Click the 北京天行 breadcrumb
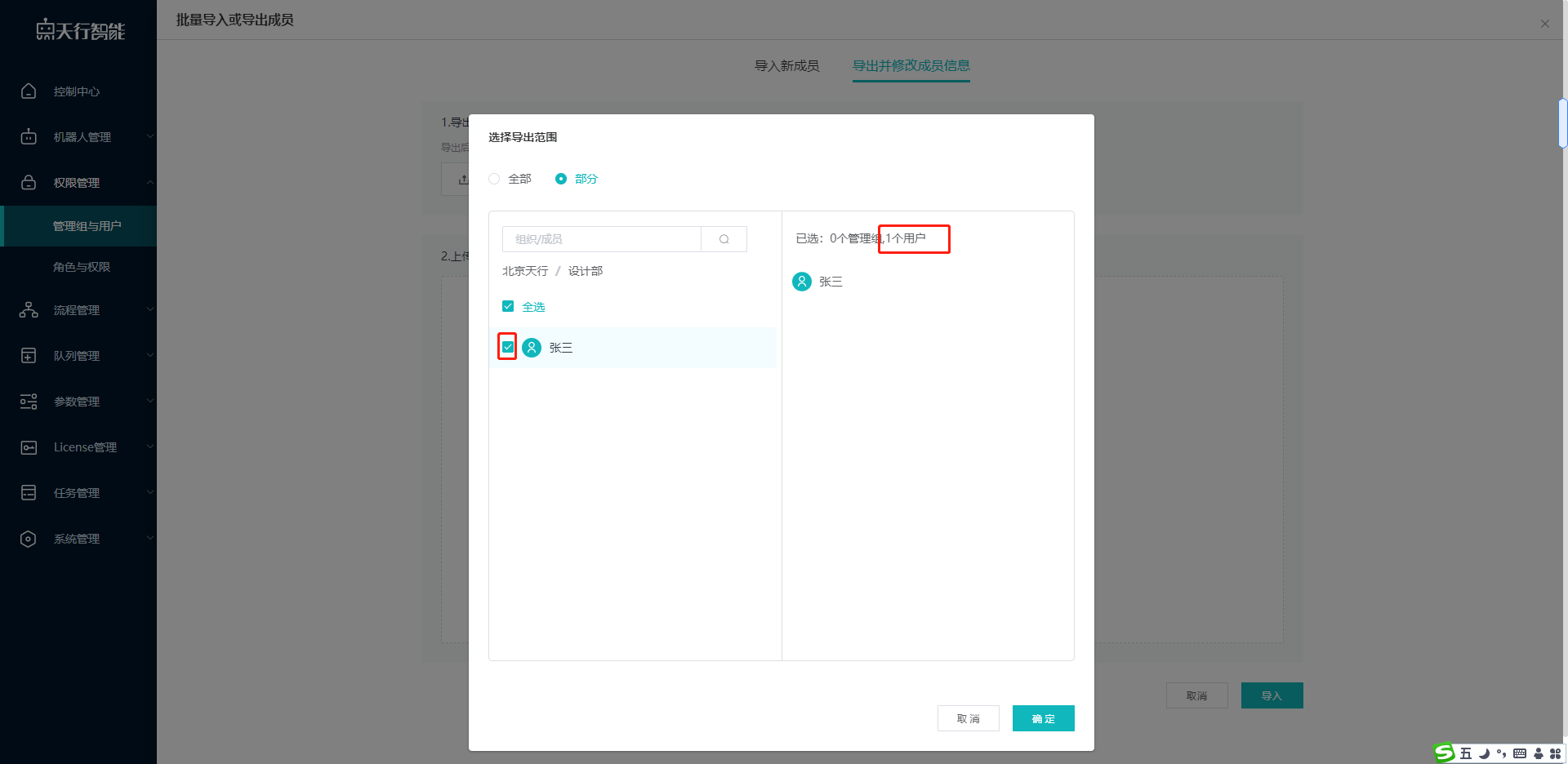This screenshot has width=1568, height=764. [525, 271]
